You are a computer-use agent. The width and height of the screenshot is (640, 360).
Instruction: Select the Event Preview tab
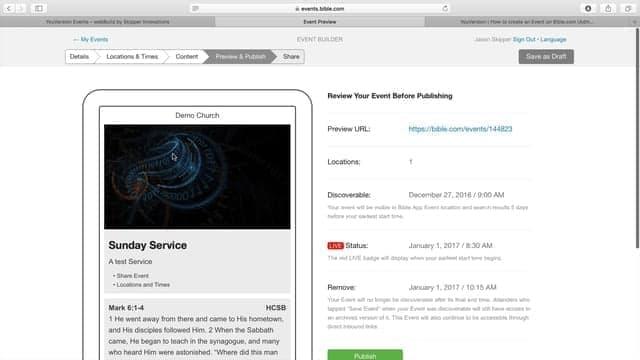coord(320,22)
